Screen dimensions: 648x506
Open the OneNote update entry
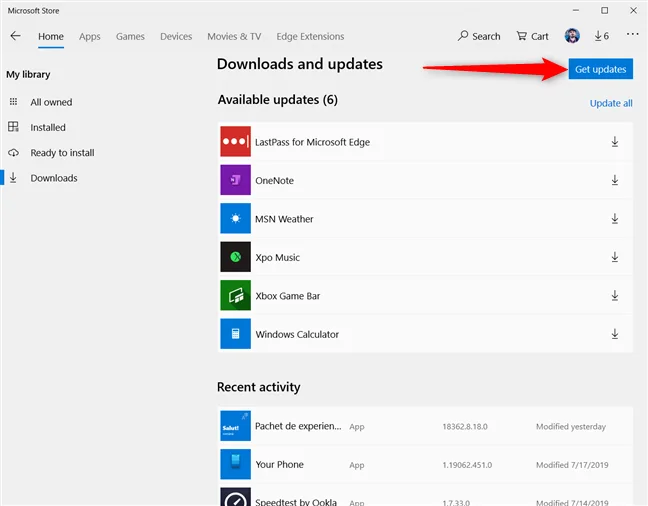tap(425, 180)
